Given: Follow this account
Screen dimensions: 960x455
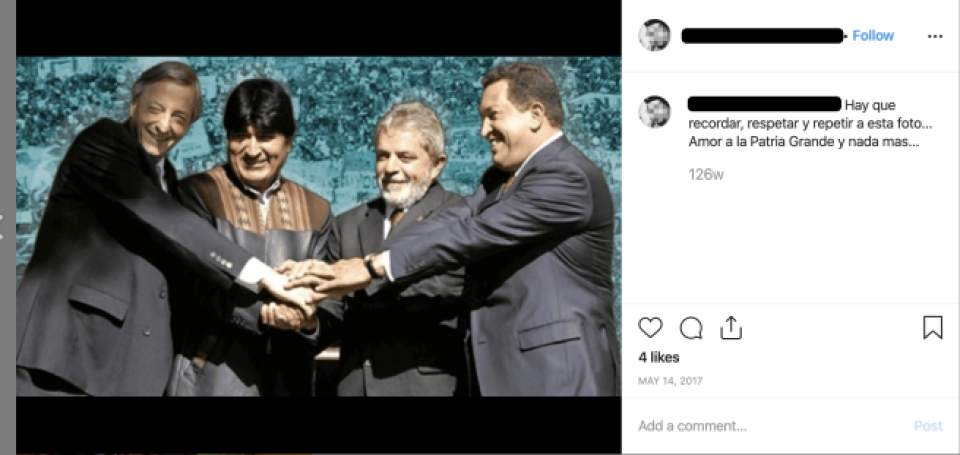Looking at the screenshot, I should pyautogui.click(x=873, y=36).
